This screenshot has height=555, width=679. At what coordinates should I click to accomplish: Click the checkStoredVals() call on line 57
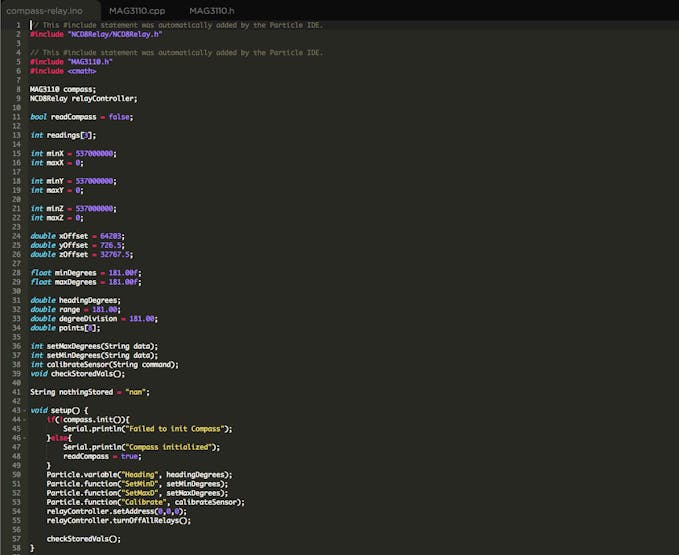(83, 538)
